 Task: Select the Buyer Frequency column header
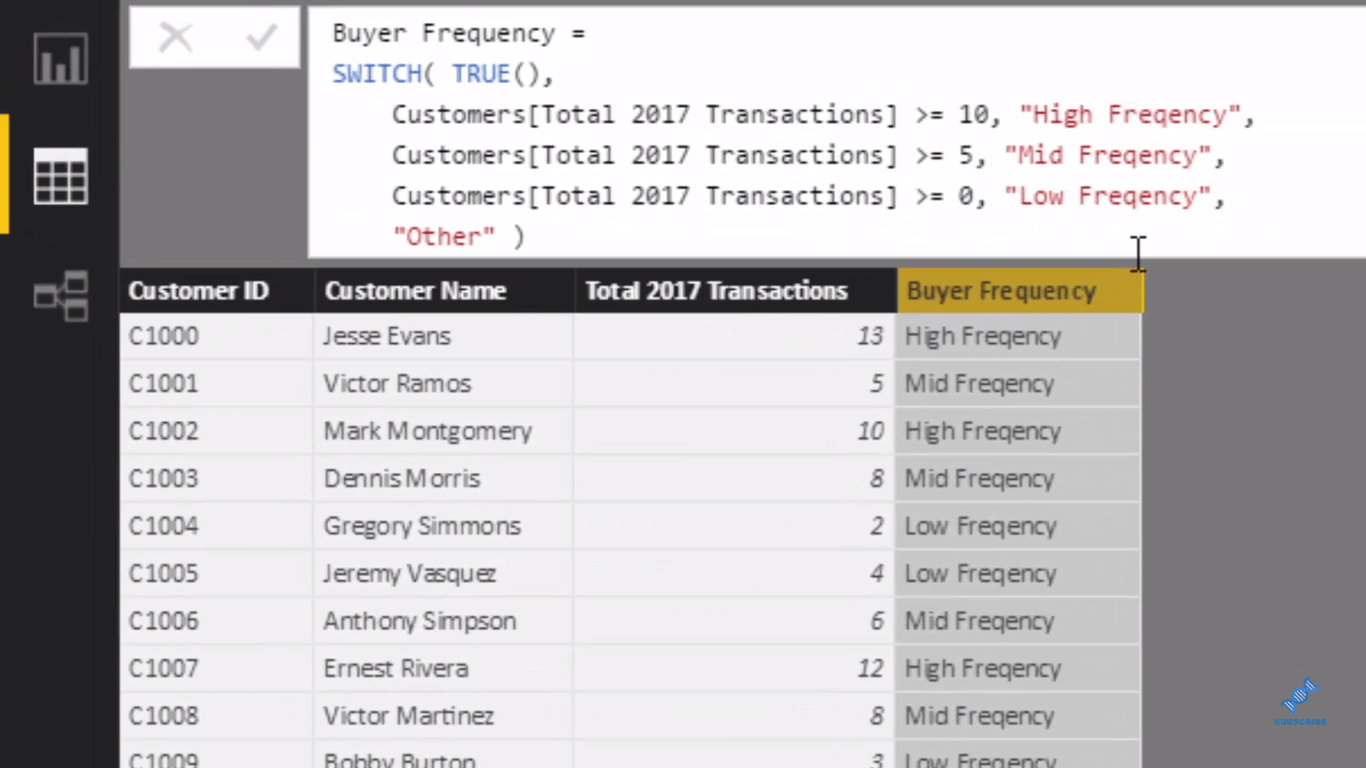click(x=1019, y=291)
